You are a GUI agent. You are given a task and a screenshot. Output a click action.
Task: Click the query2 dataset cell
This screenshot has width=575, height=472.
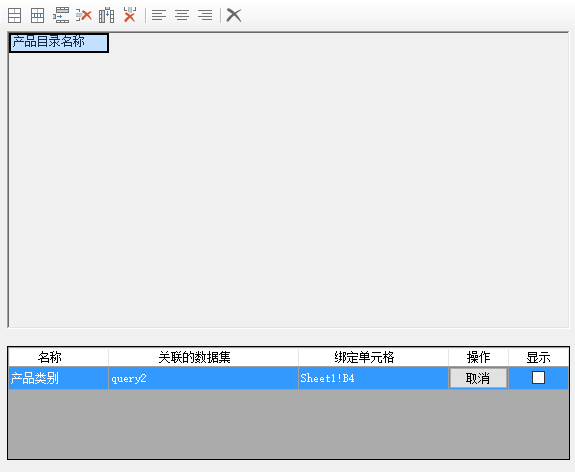click(x=204, y=378)
